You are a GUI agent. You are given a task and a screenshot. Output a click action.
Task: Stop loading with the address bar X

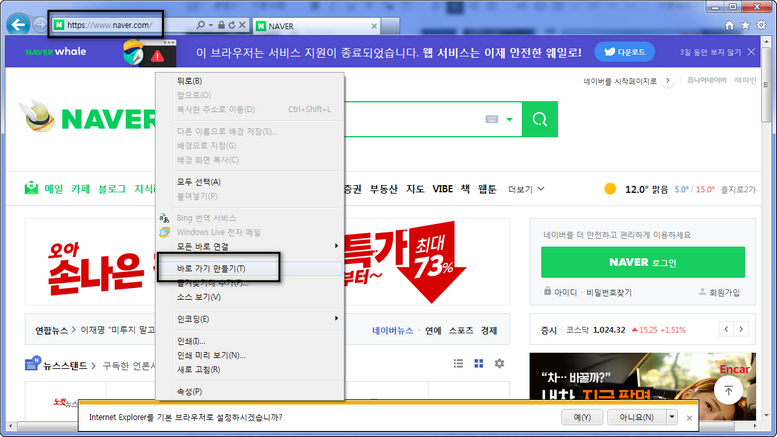tap(242, 25)
